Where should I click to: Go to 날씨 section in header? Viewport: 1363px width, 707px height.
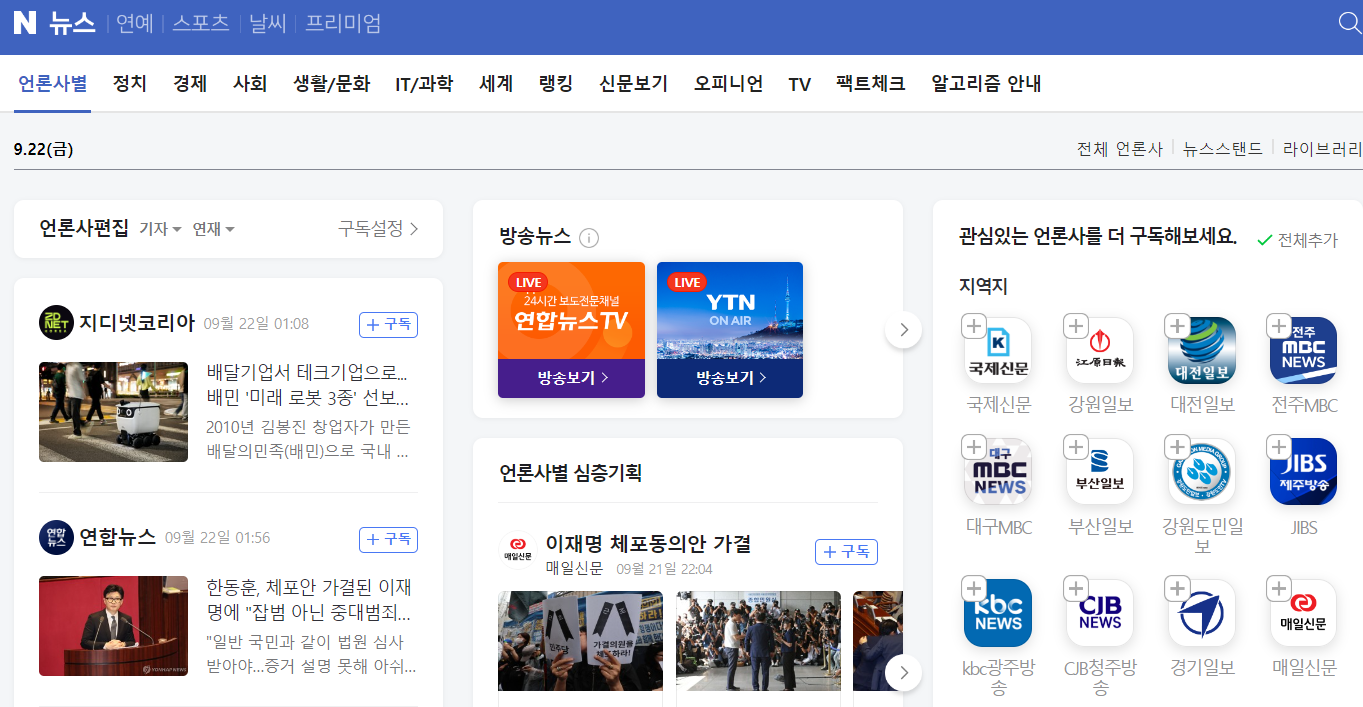coord(268,23)
